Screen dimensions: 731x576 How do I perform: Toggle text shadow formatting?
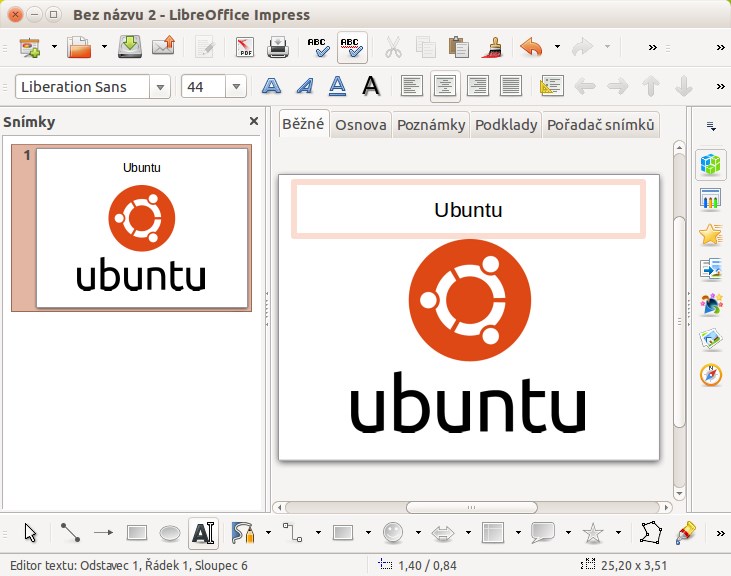[x=371, y=86]
